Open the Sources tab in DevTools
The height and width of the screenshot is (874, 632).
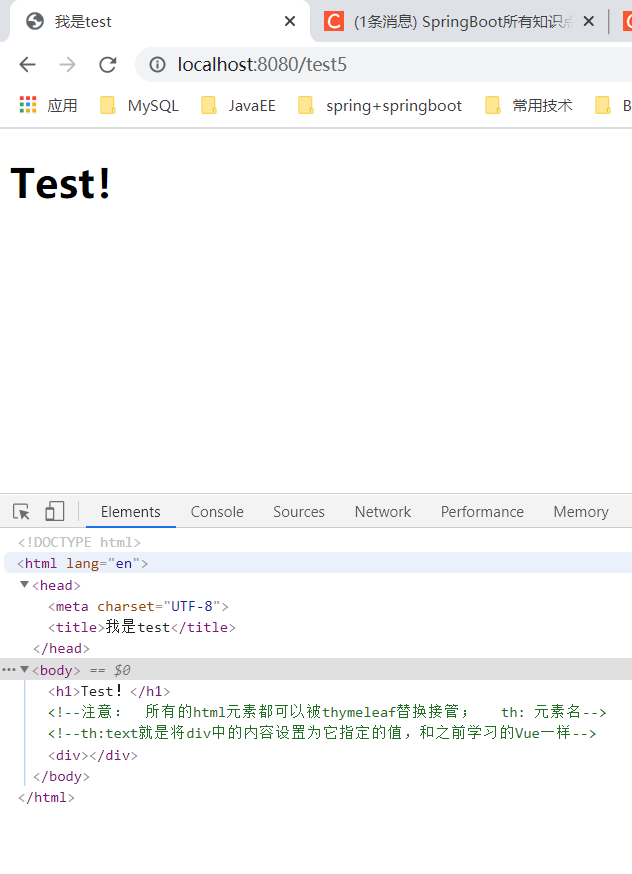(x=299, y=512)
